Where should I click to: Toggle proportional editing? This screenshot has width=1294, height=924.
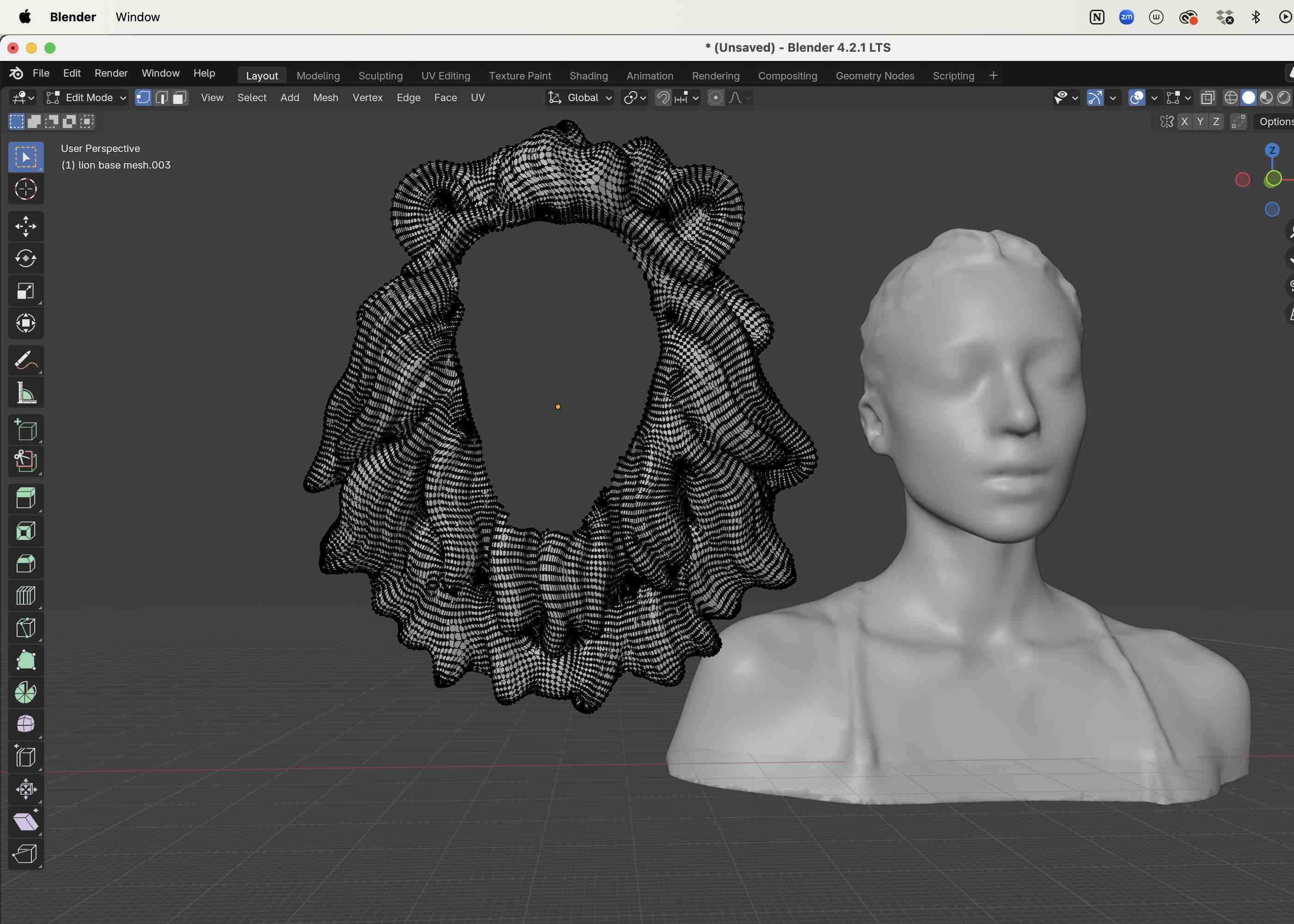pyautogui.click(x=716, y=98)
